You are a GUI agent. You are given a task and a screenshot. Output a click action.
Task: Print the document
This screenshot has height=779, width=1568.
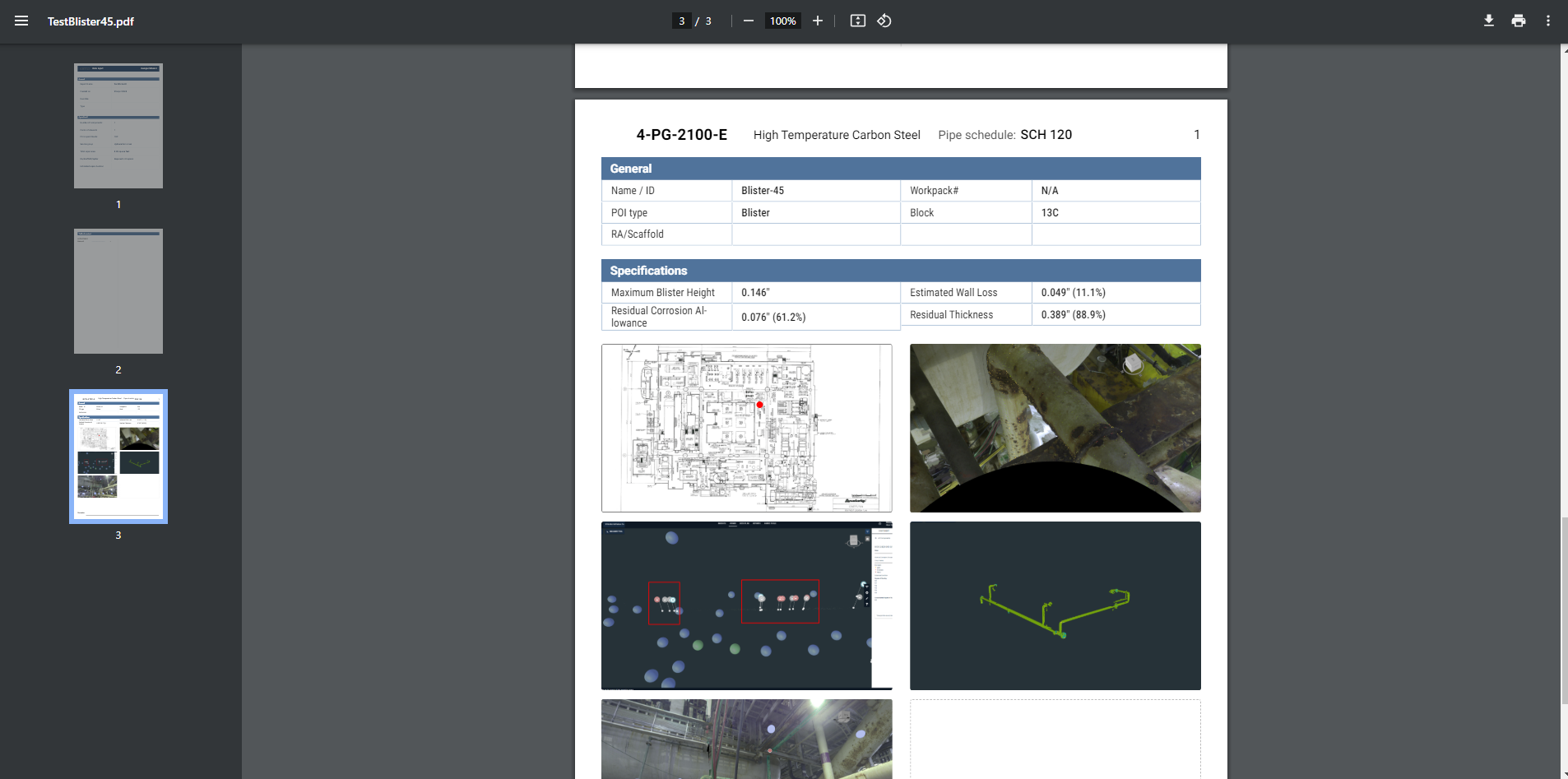[1518, 21]
